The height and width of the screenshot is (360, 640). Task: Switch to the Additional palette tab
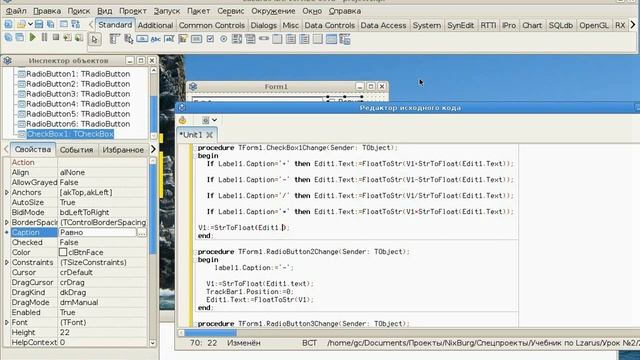(155, 25)
